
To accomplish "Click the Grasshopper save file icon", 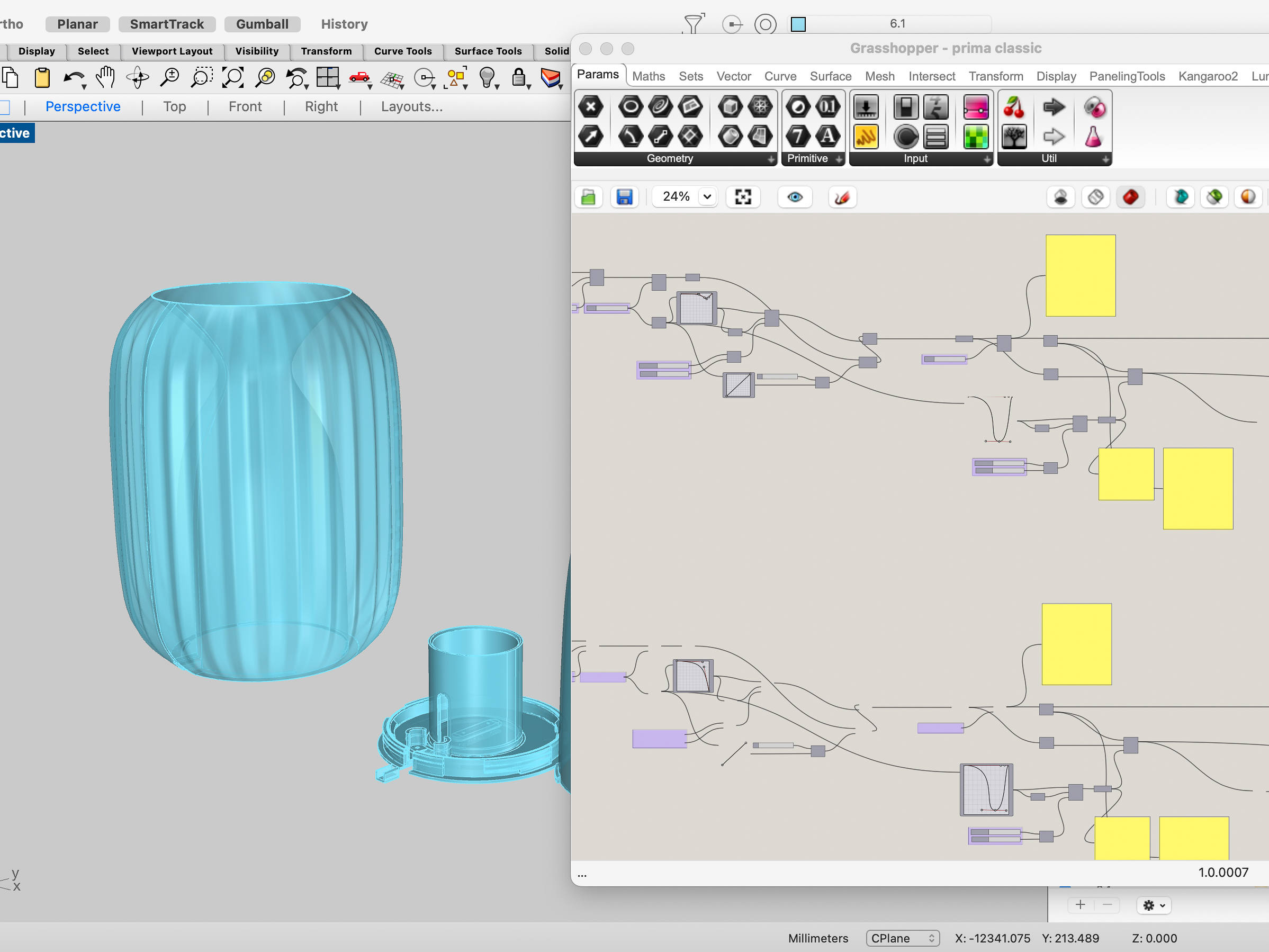I will tap(624, 197).
